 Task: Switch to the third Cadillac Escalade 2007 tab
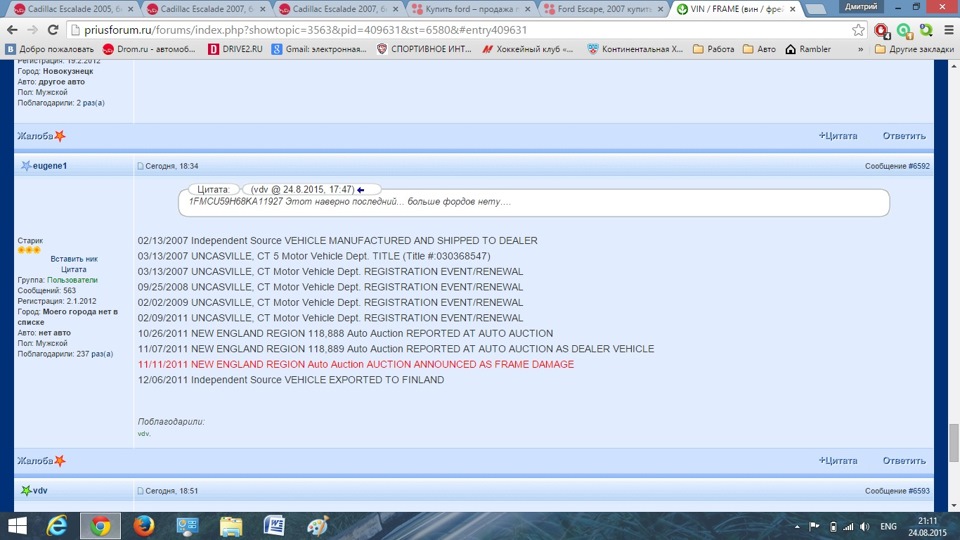click(339, 9)
